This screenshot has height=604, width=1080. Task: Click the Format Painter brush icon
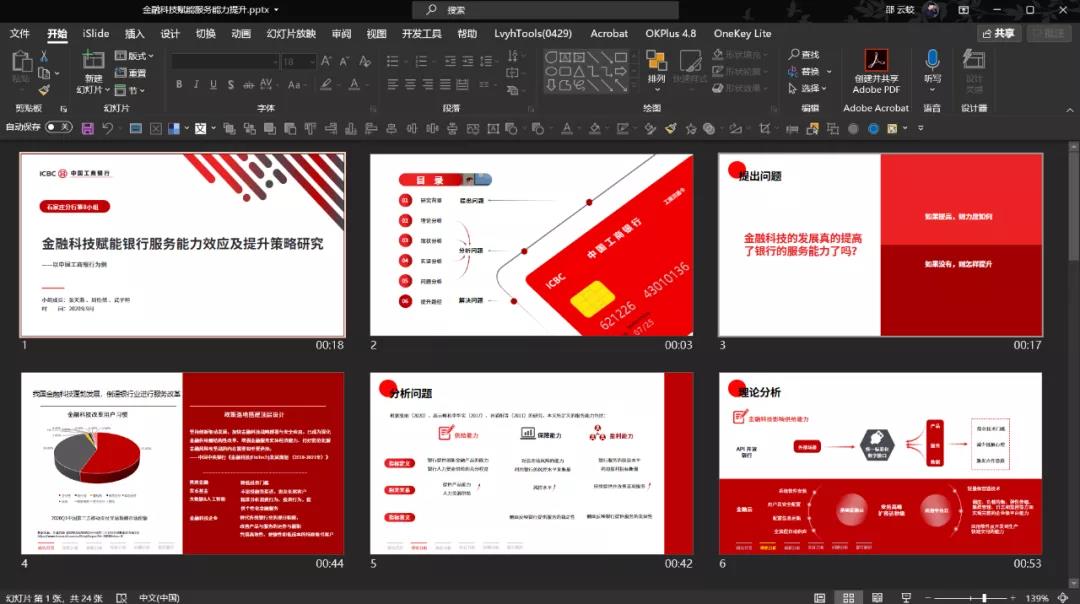point(44,90)
